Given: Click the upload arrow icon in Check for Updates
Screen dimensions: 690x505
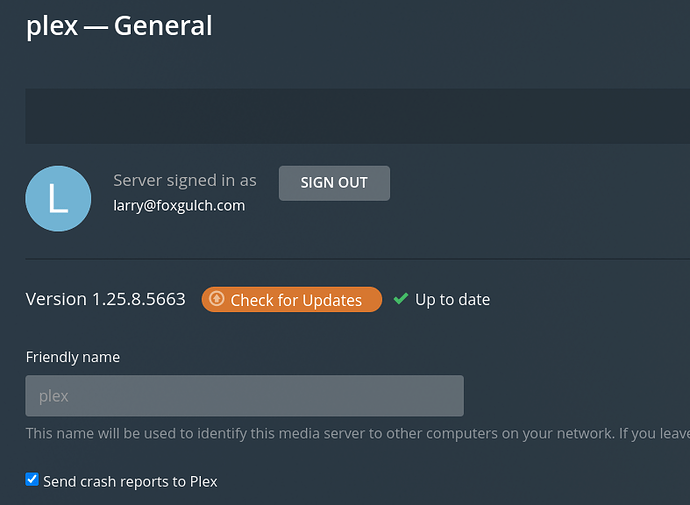Looking at the screenshot, I should [x=217, y=299].
